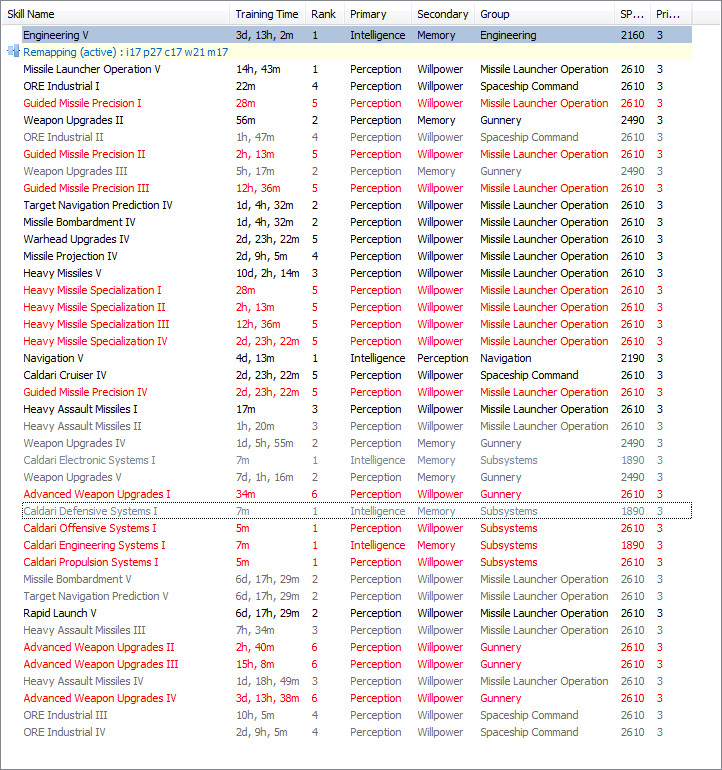
Task: Select the Rapid Launch V row
Action: tap(357, 613)
